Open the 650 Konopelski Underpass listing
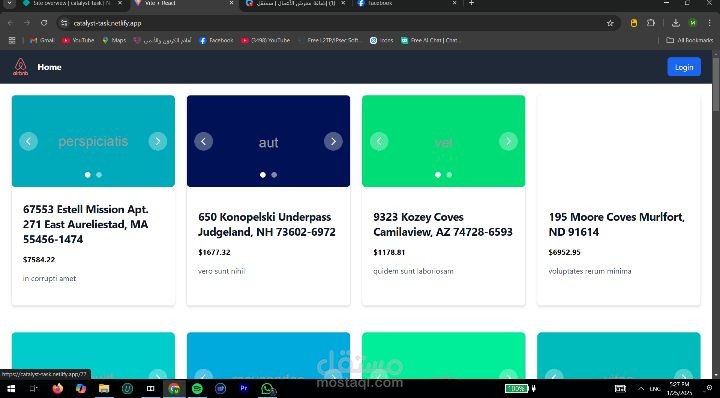This screenshot has height=398, width=720. pos(267,224)
